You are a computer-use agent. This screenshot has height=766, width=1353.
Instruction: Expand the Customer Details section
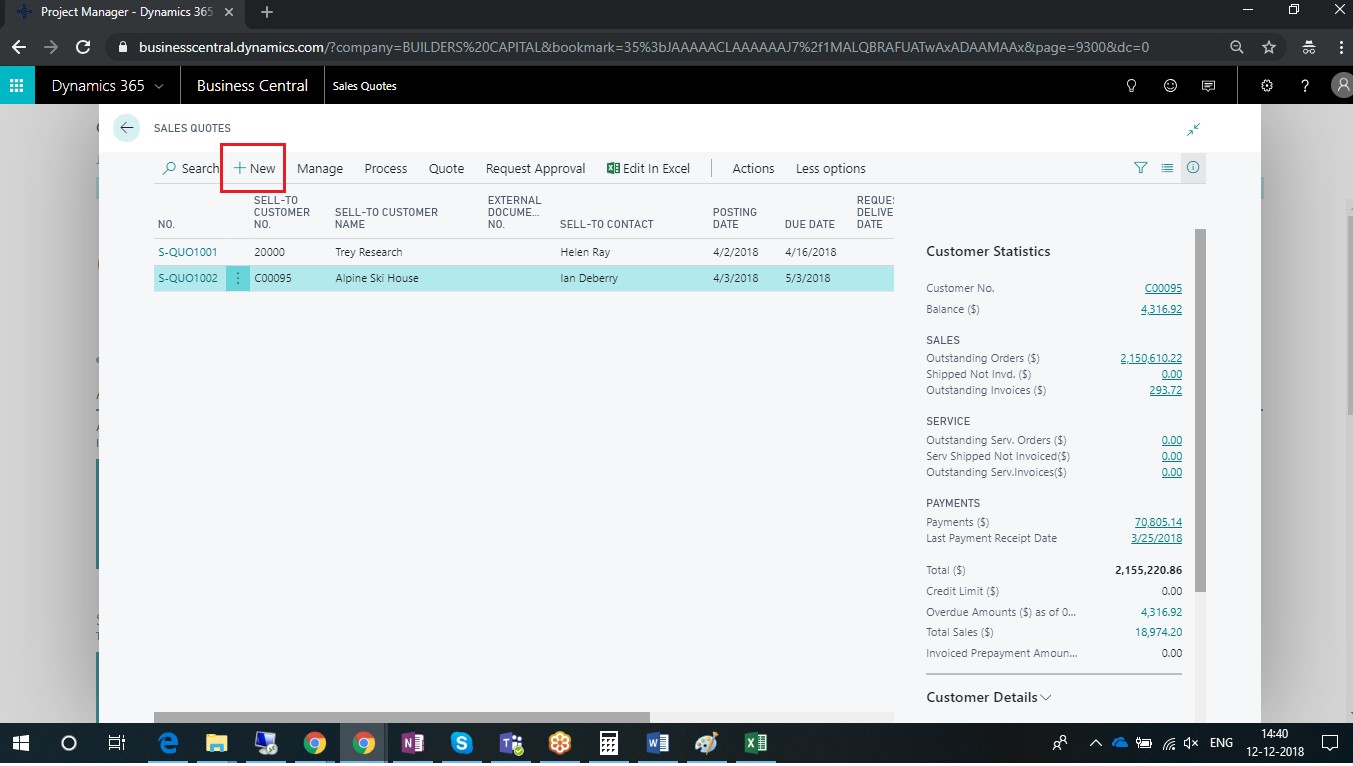pyautogui.click(x=989, y=697)
